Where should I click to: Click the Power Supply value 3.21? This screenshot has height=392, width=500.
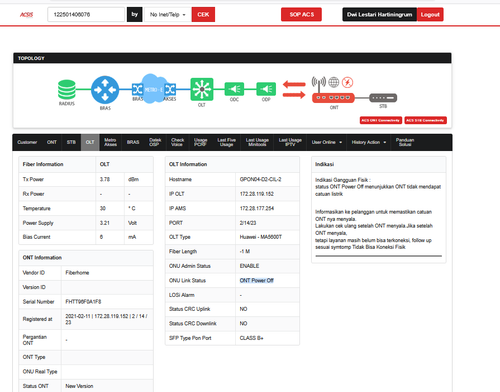(105, 223)
